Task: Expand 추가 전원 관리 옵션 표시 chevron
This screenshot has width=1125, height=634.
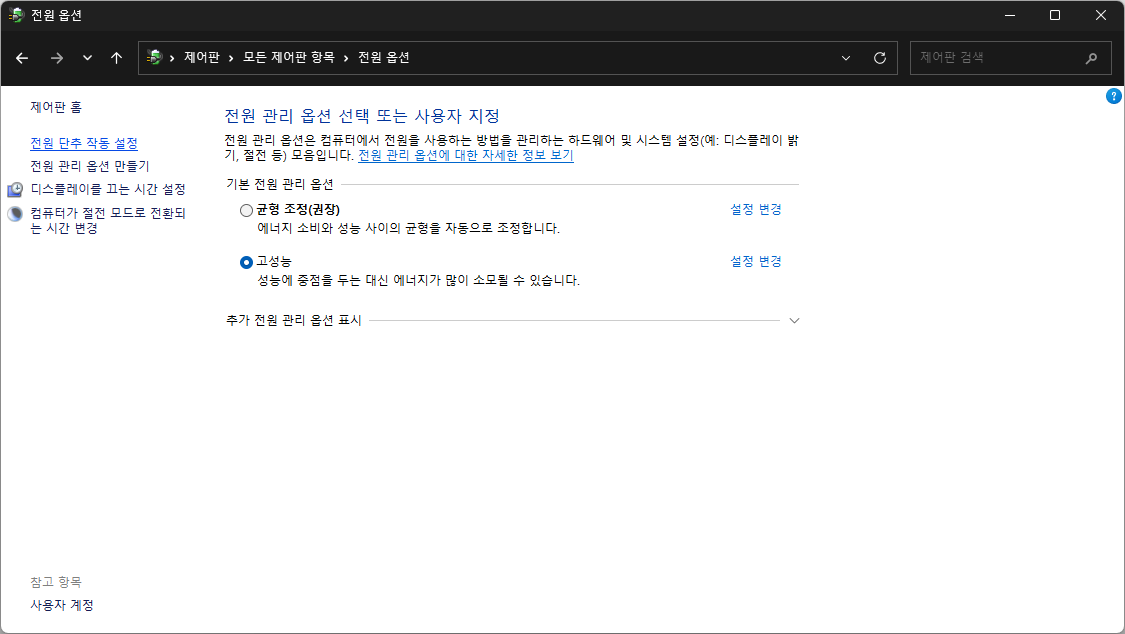Action: [794, 321]
